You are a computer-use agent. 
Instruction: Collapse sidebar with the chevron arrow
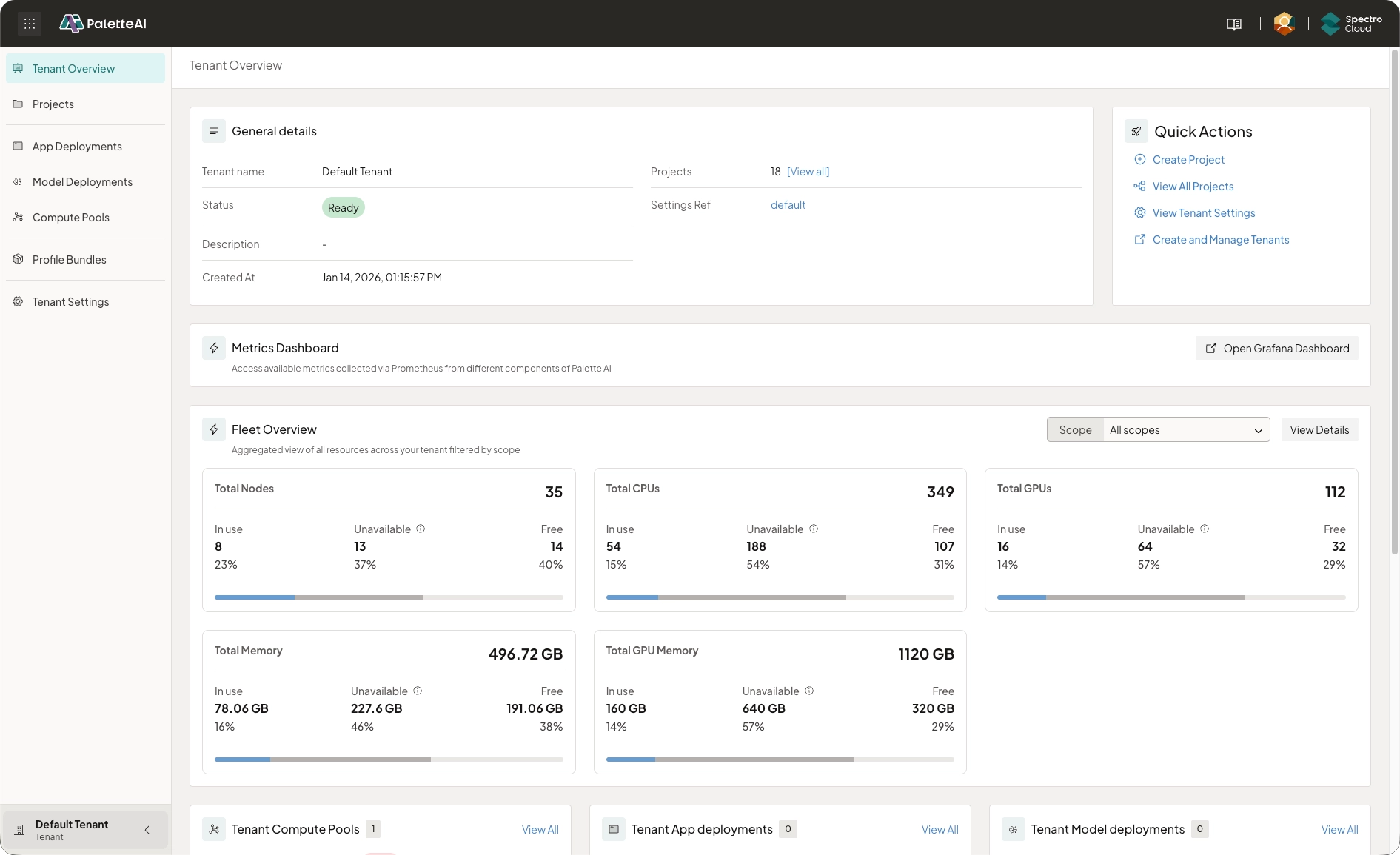coord(147,830)
